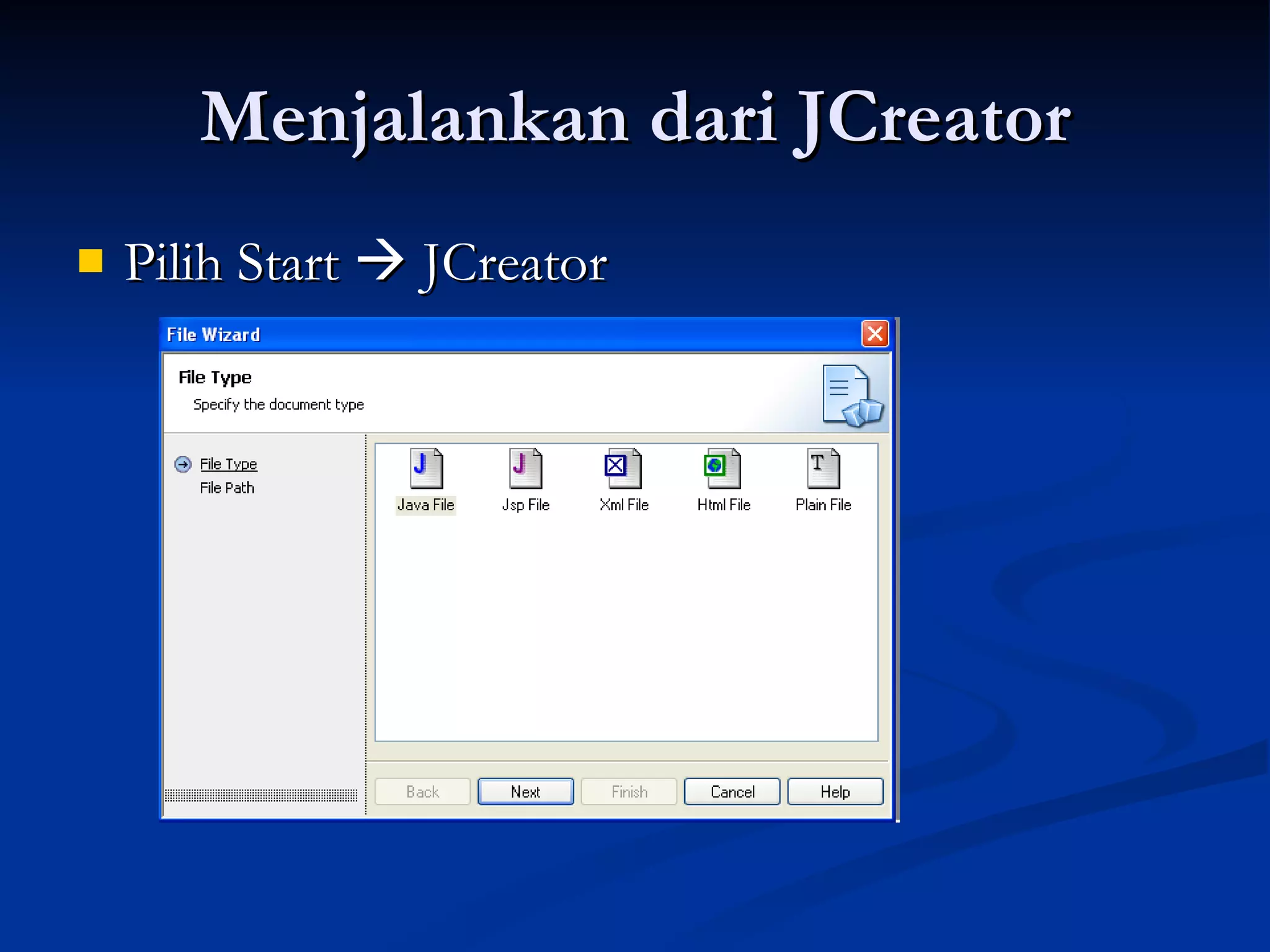This screenshot has width=1270, height=952.
Task: Click the "Xml File" label
Action: (x=624, y=505)
